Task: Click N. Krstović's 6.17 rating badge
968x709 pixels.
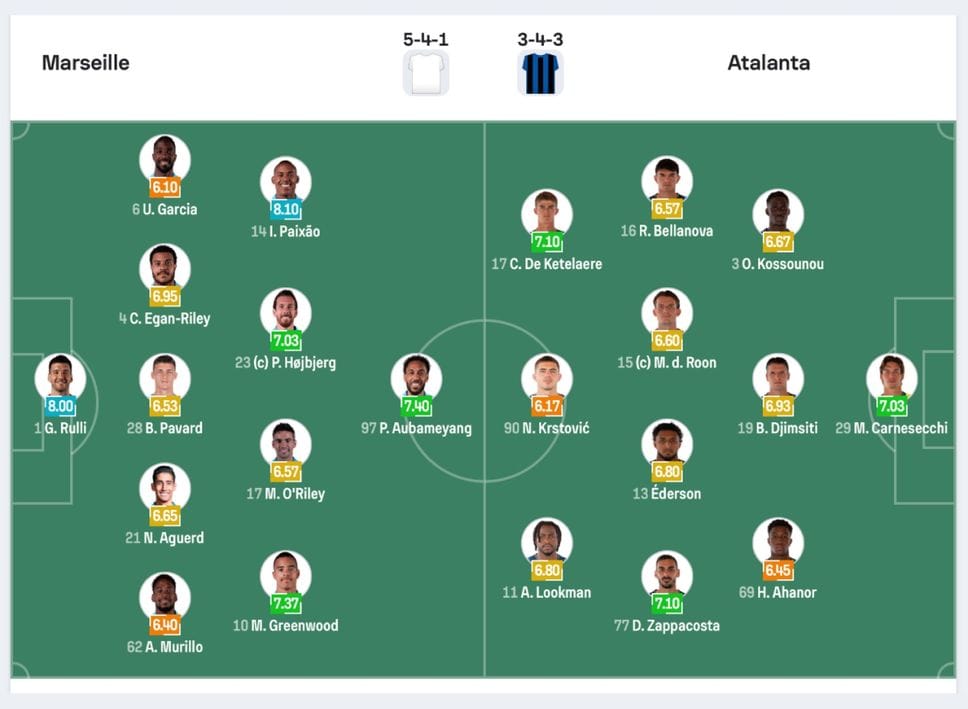Action: pyautogui.click(x=547, y=407)
